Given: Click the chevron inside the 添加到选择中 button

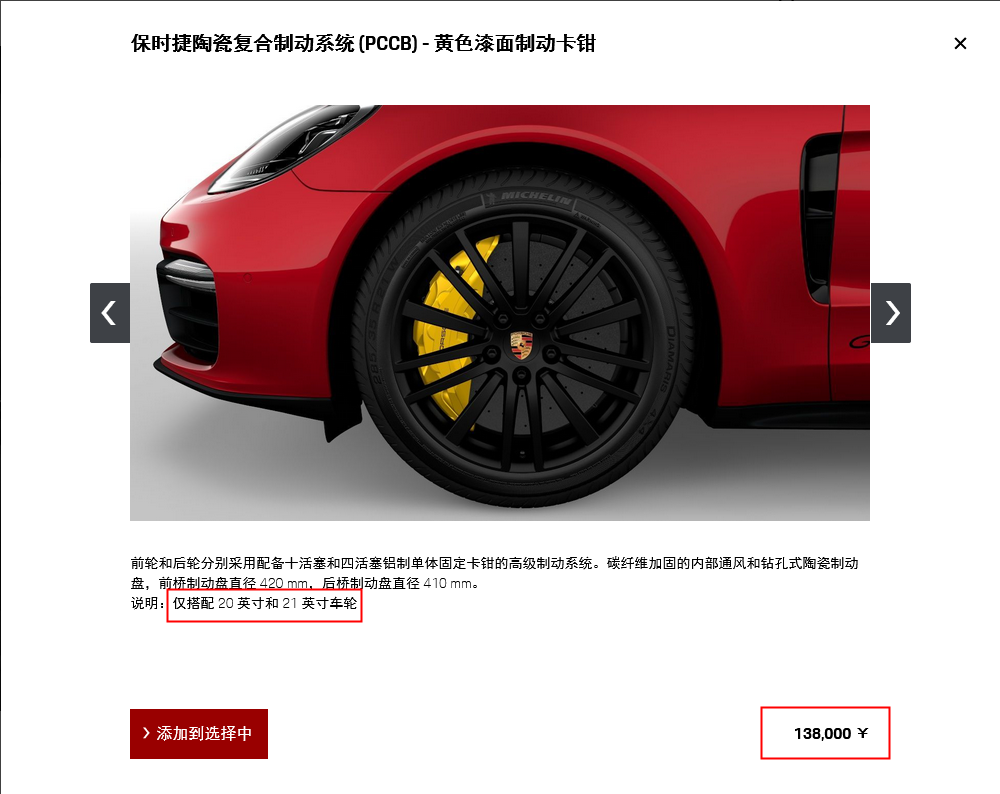Looking at the screenshot, I should 146,733.
